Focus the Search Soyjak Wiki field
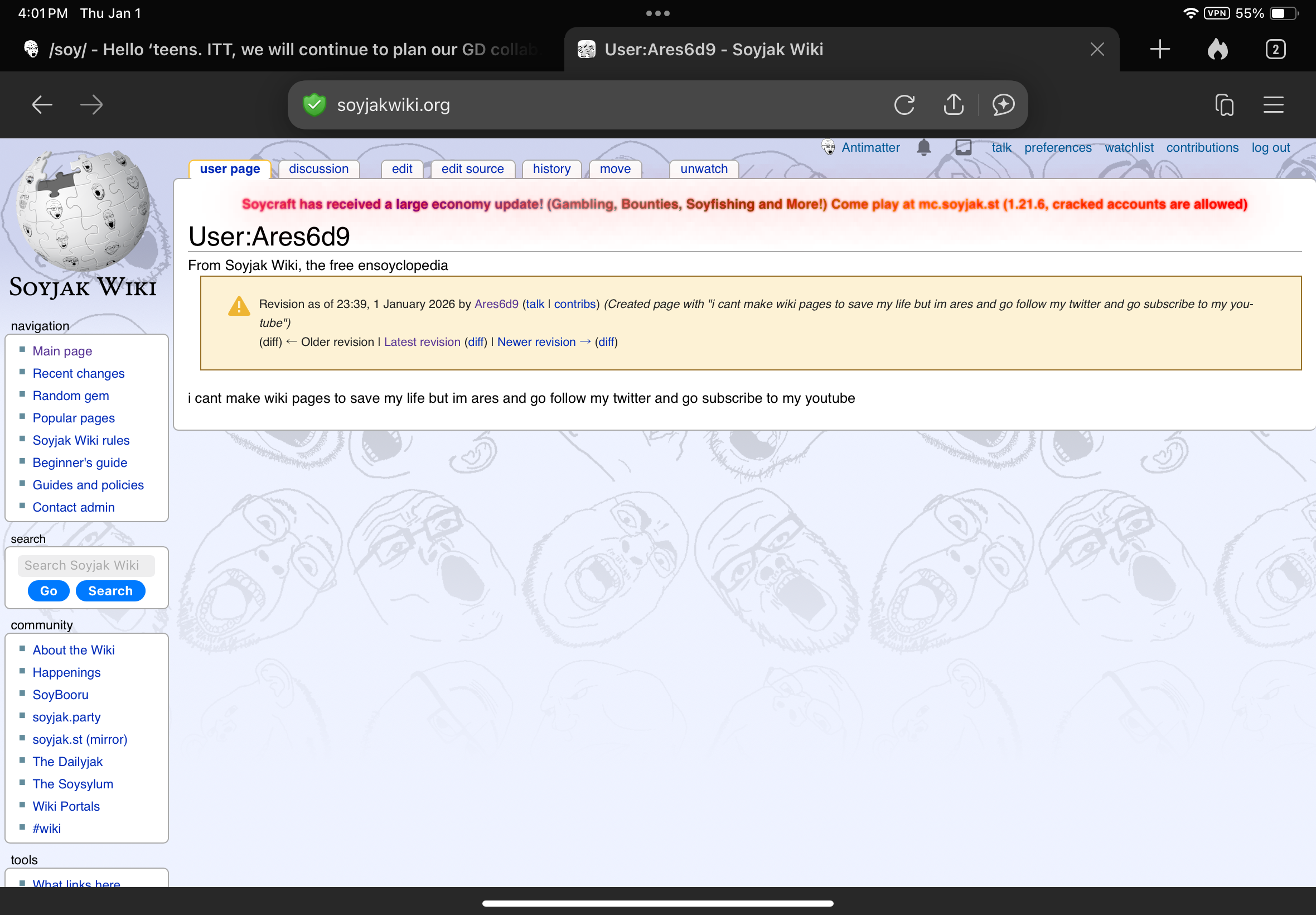 pos(86,566)
